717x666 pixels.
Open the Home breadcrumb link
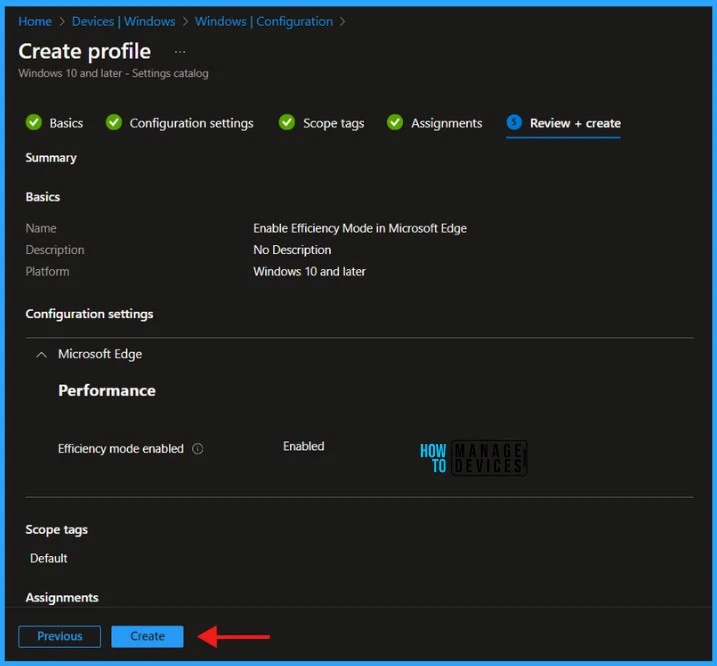[35, 21]
